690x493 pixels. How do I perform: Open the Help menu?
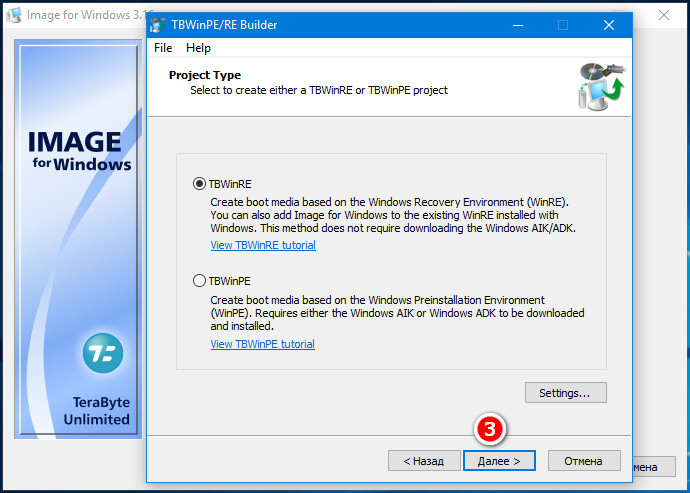[x=198, y=48]
